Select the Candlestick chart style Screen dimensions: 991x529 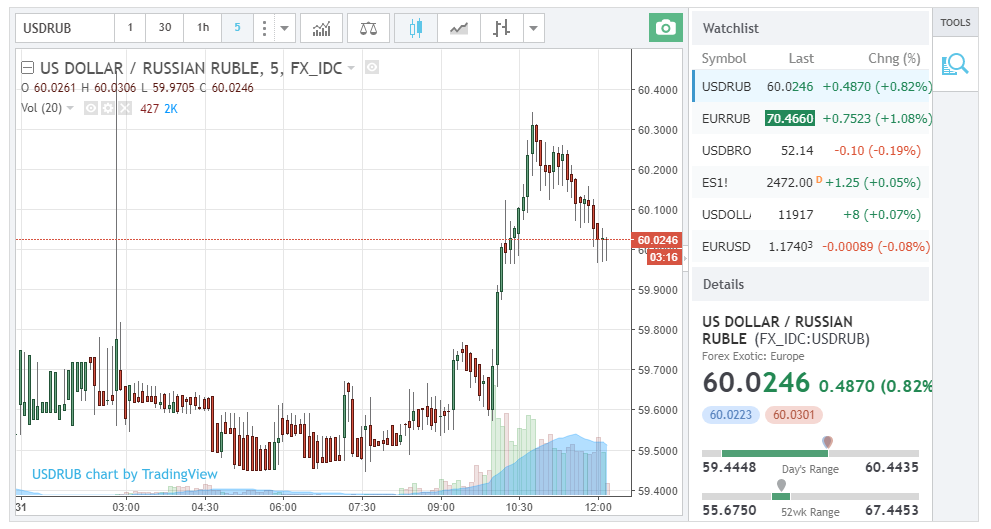[415, 28]
